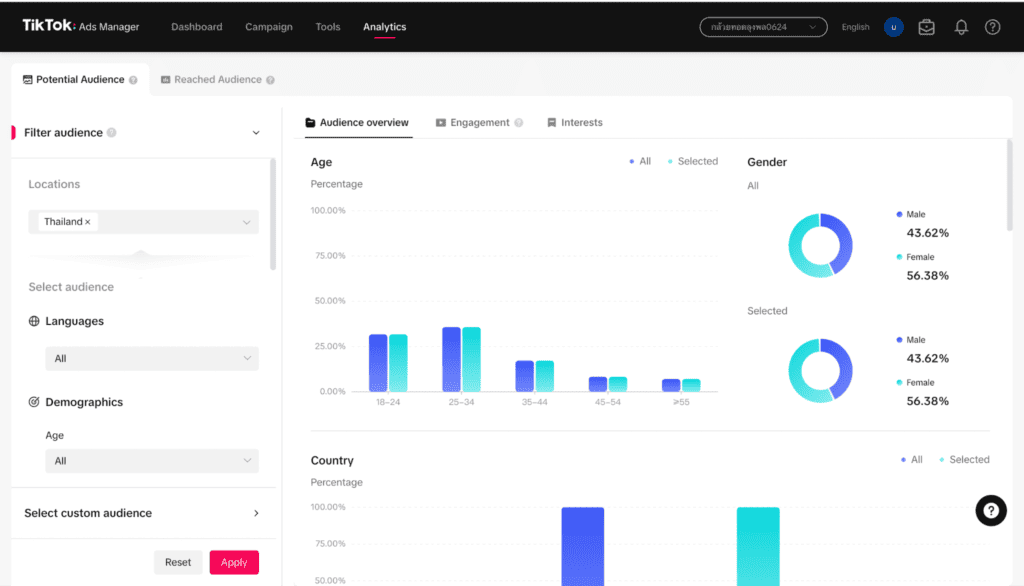Screen dimensions: 1024x586
Task: Show Reached Audience info tooltip icon
Action: click(270, 80)
